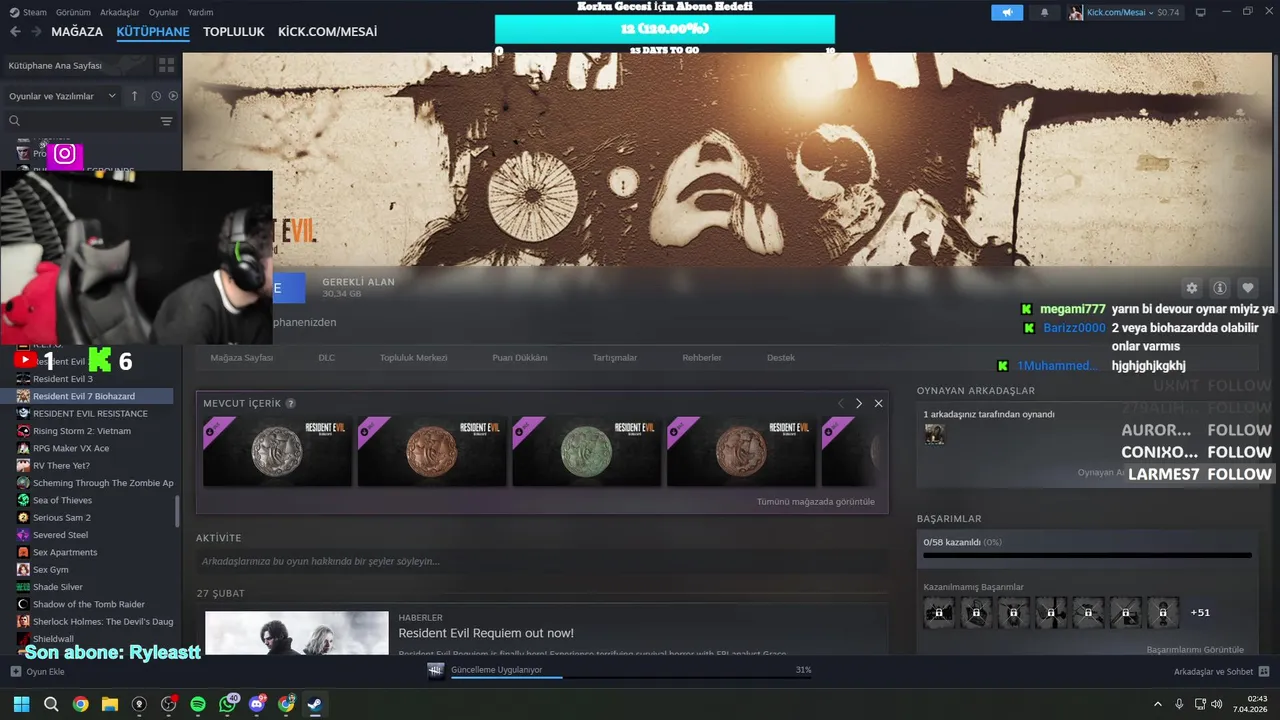This screenshot has width=1280, height=720.
Task: Close the Mevcut İçerik DLC panel
Action: point(878,403)
